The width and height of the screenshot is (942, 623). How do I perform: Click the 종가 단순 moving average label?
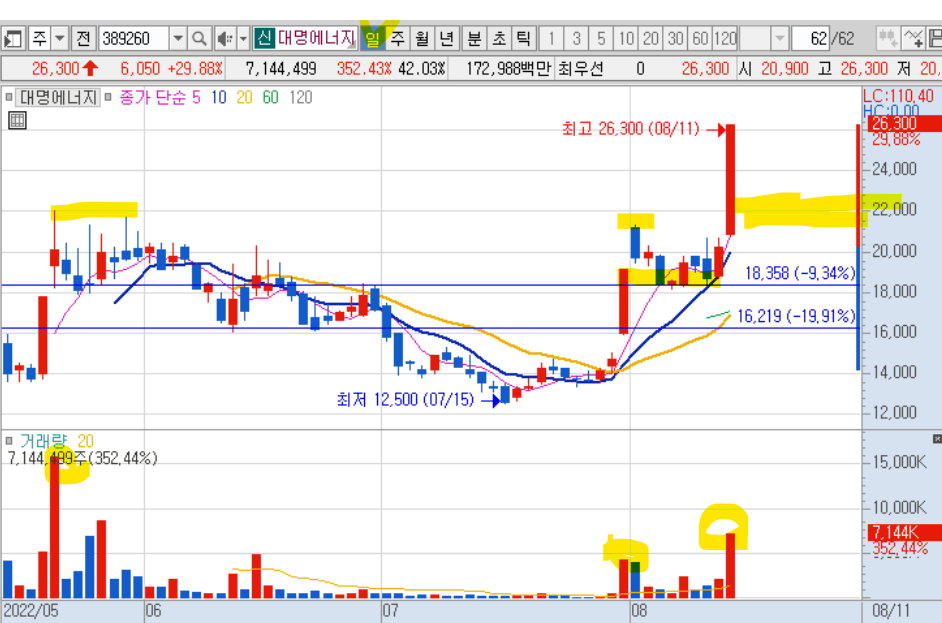click(x=153, y=97)
